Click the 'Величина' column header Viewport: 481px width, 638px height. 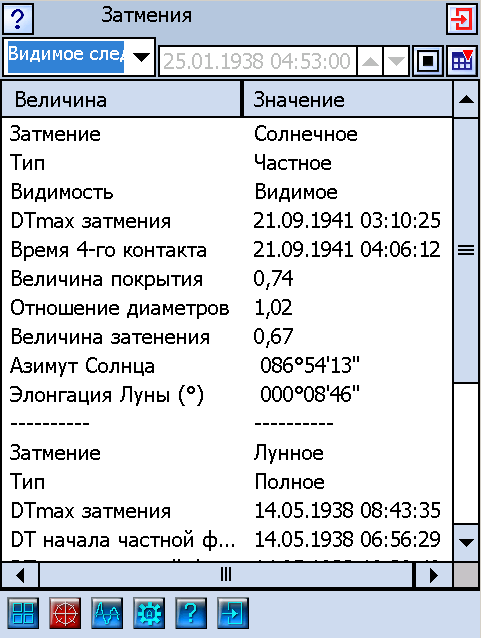[x=121, y=99]
